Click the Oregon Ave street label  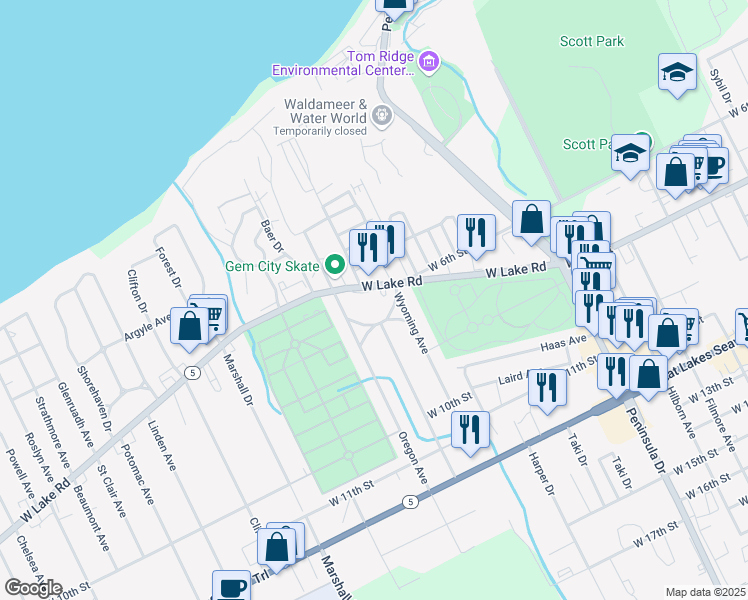click(x=412, y=458)
